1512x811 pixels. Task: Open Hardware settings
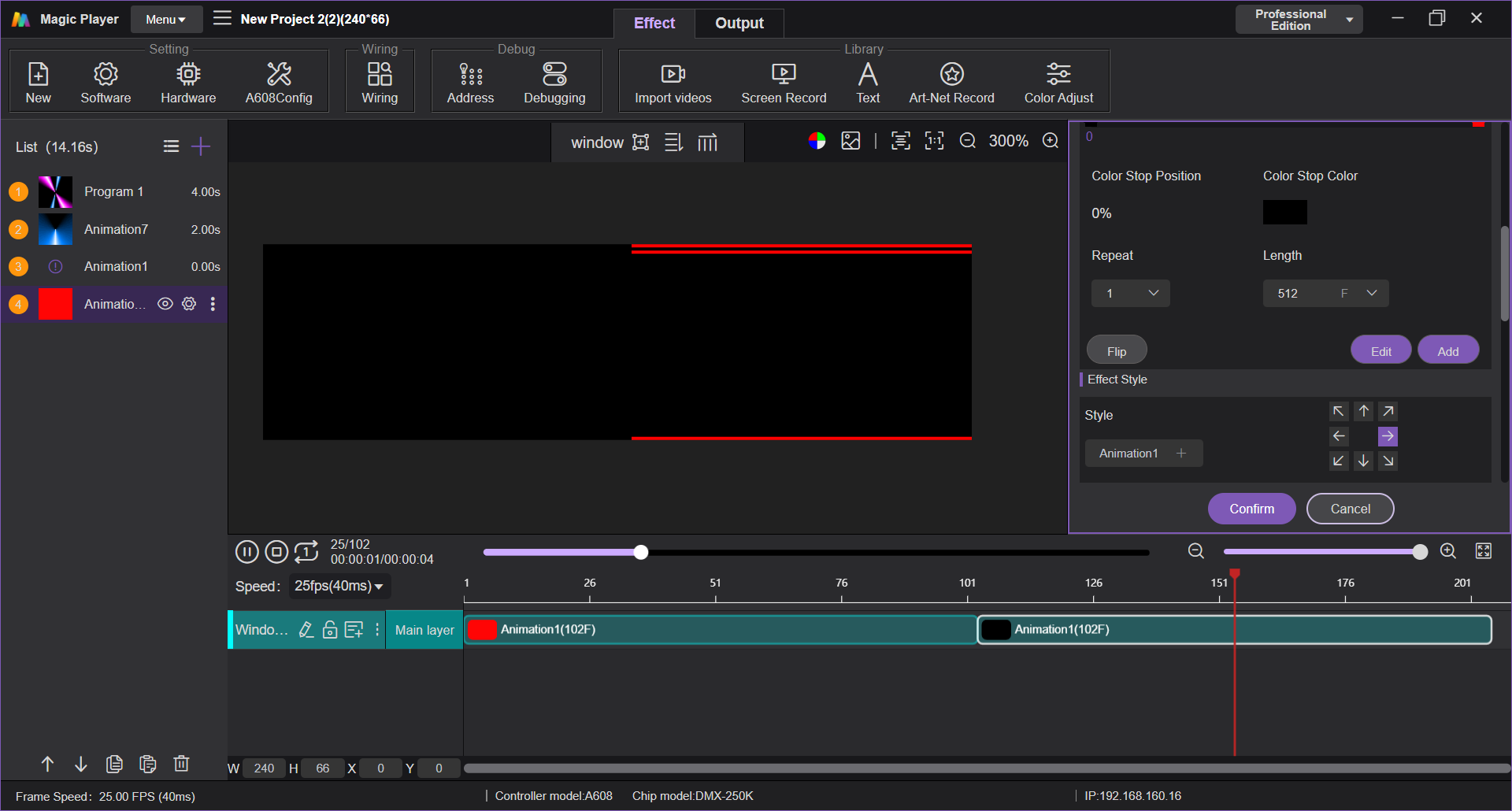coord(188,82)
